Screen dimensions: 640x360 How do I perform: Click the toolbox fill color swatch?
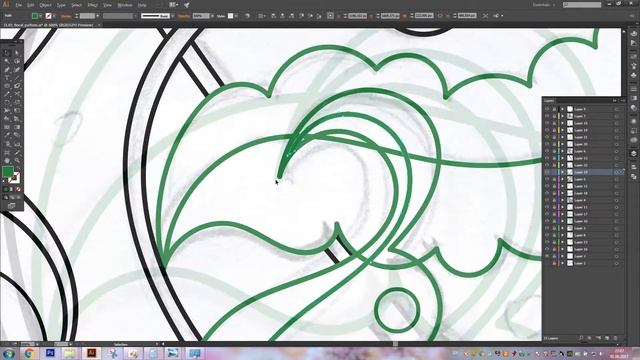(x=8, y=171)
